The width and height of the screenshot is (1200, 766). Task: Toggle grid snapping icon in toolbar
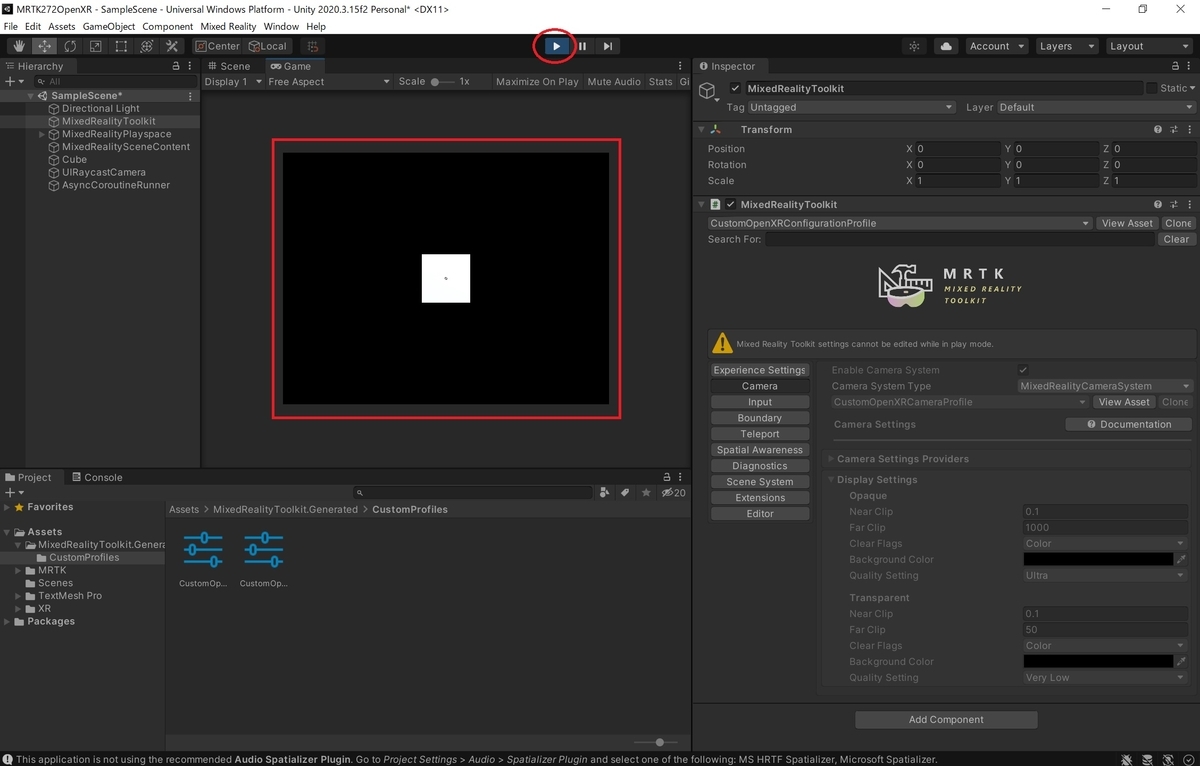click(x=313, y=46)
